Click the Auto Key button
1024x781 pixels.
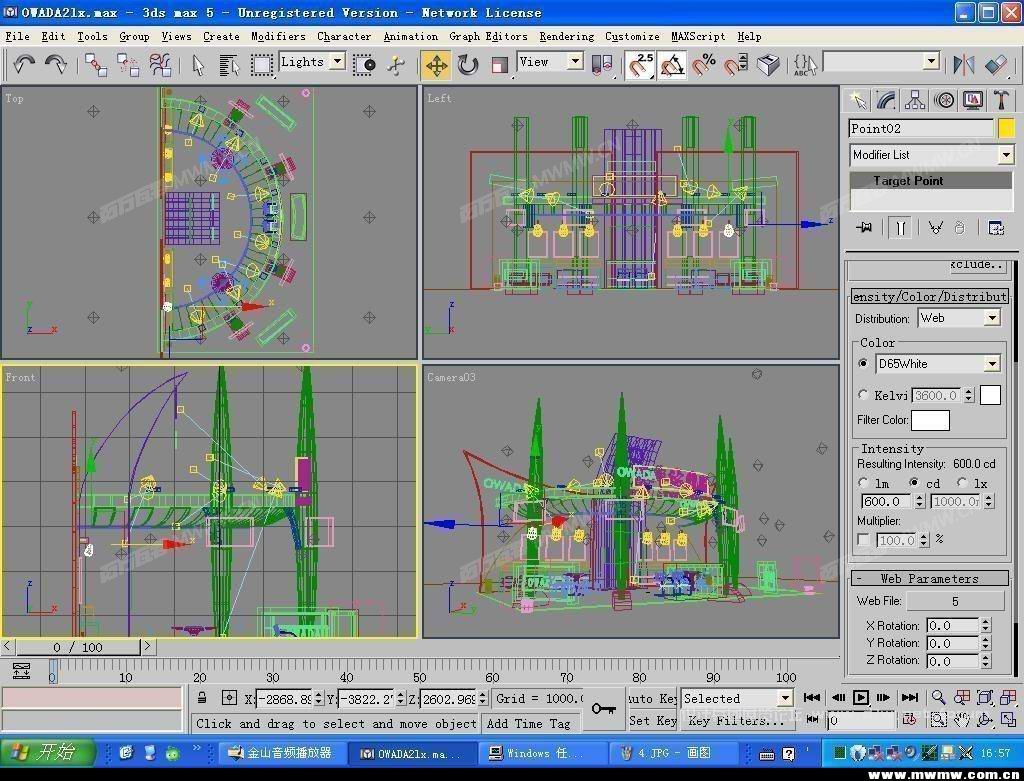(x=652, y=698)
